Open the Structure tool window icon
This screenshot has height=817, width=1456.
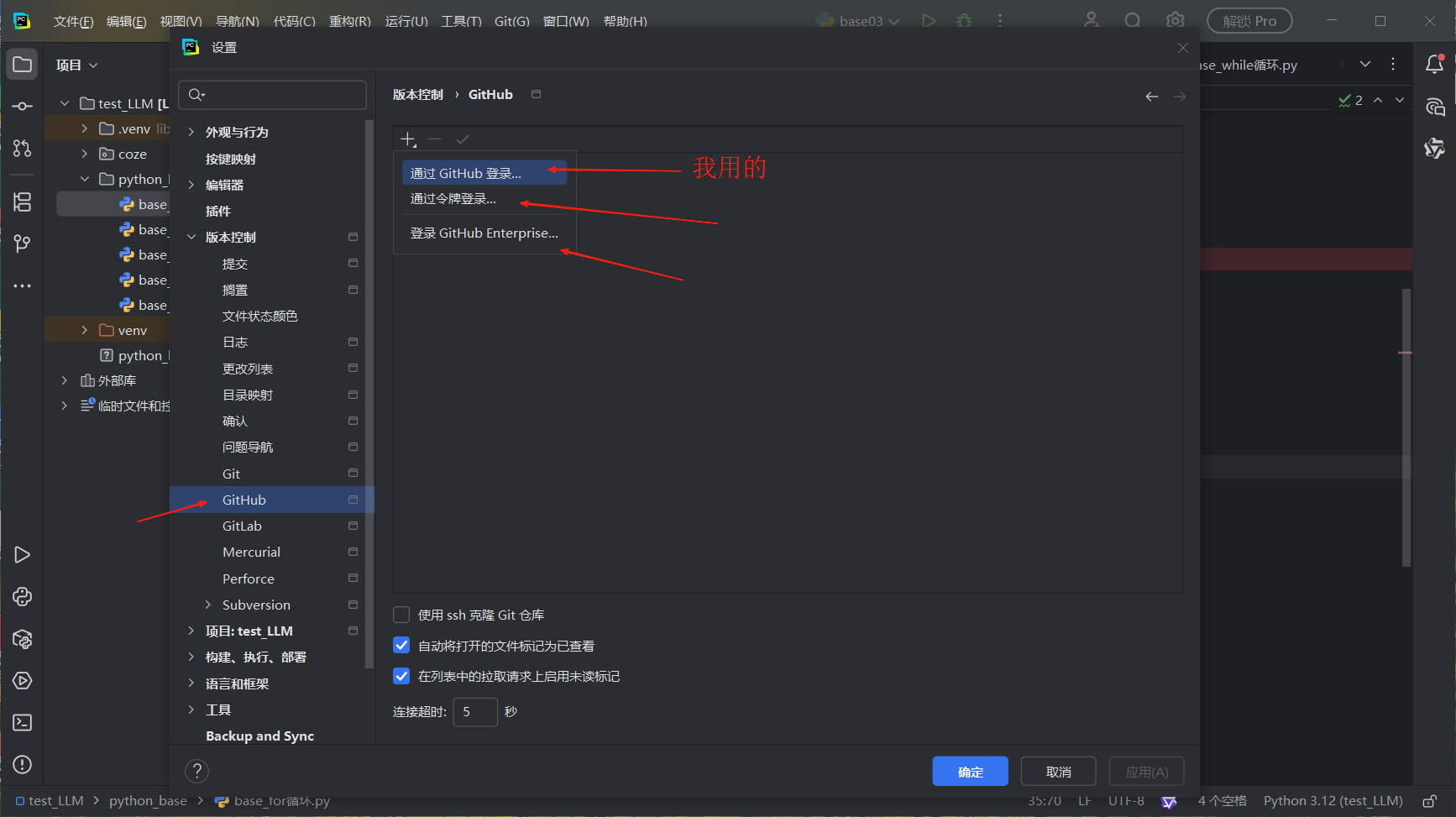tap(23, 202)
